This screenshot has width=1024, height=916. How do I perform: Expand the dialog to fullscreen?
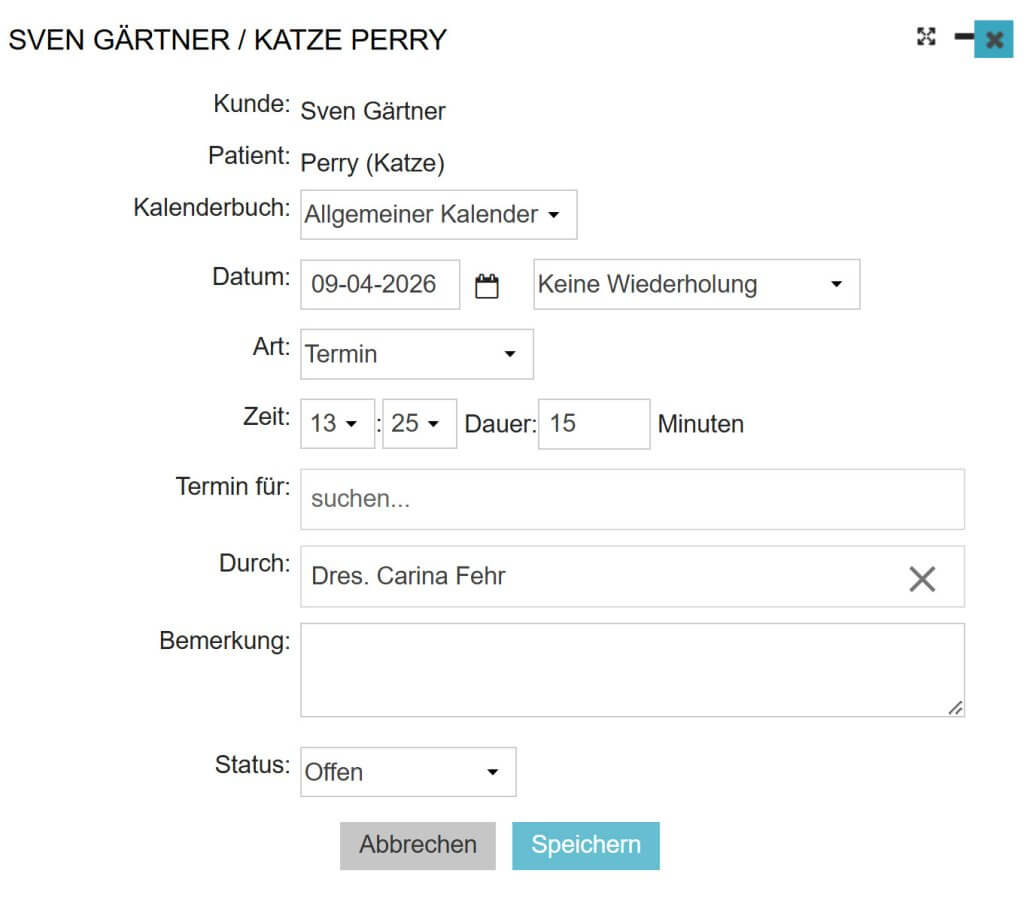(x=926, y=37)
